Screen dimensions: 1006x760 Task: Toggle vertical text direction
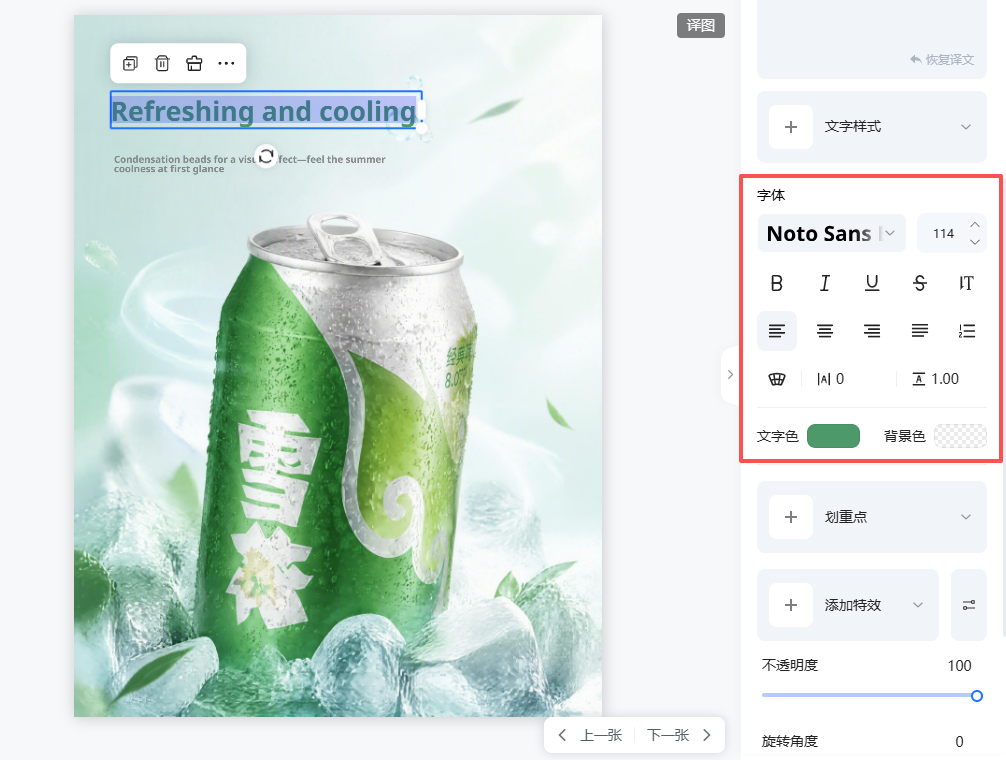click(966, 283)
